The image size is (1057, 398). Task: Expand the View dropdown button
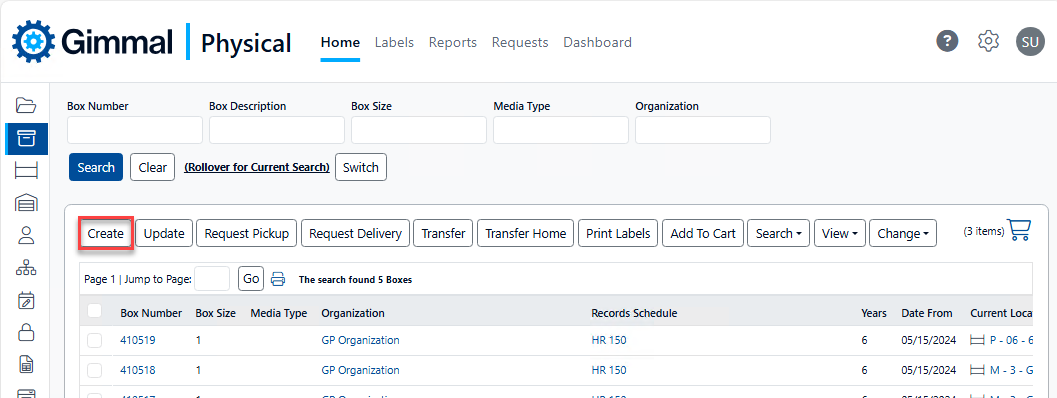click(x=839, y=233)
